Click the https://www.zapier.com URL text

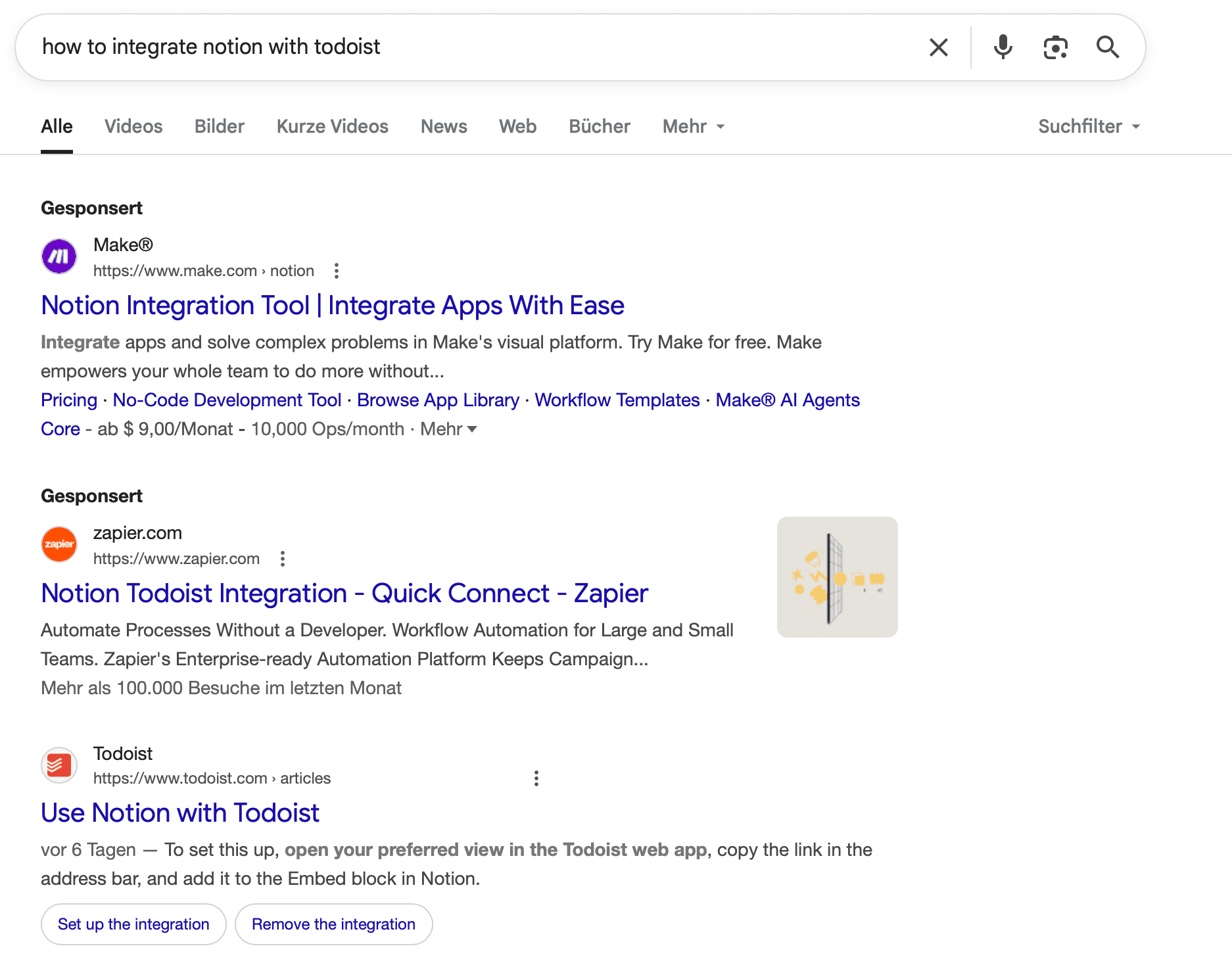click(176, 559)
